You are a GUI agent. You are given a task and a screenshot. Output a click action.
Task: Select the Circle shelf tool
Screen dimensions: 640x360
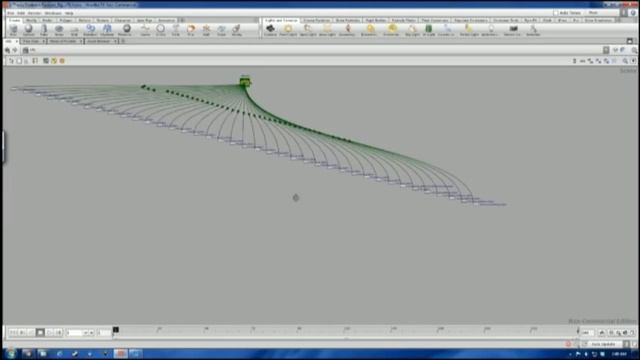point(160,30)
